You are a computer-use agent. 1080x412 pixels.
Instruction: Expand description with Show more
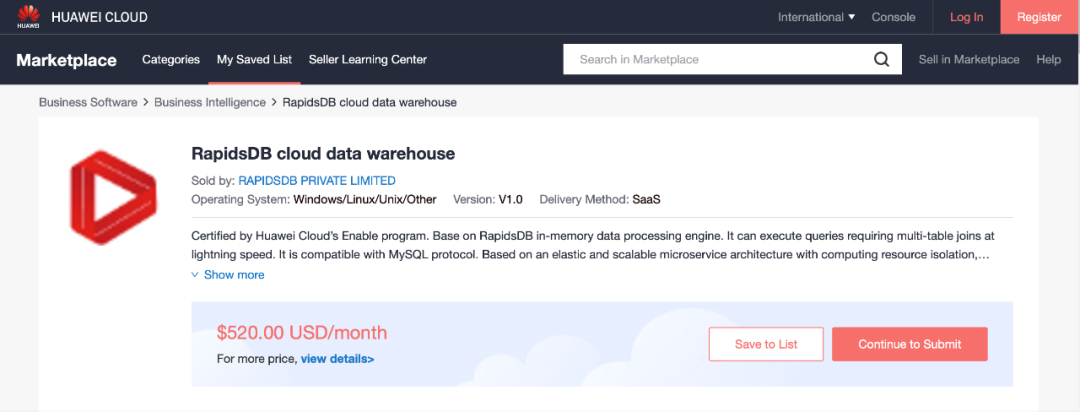[228, 274]
